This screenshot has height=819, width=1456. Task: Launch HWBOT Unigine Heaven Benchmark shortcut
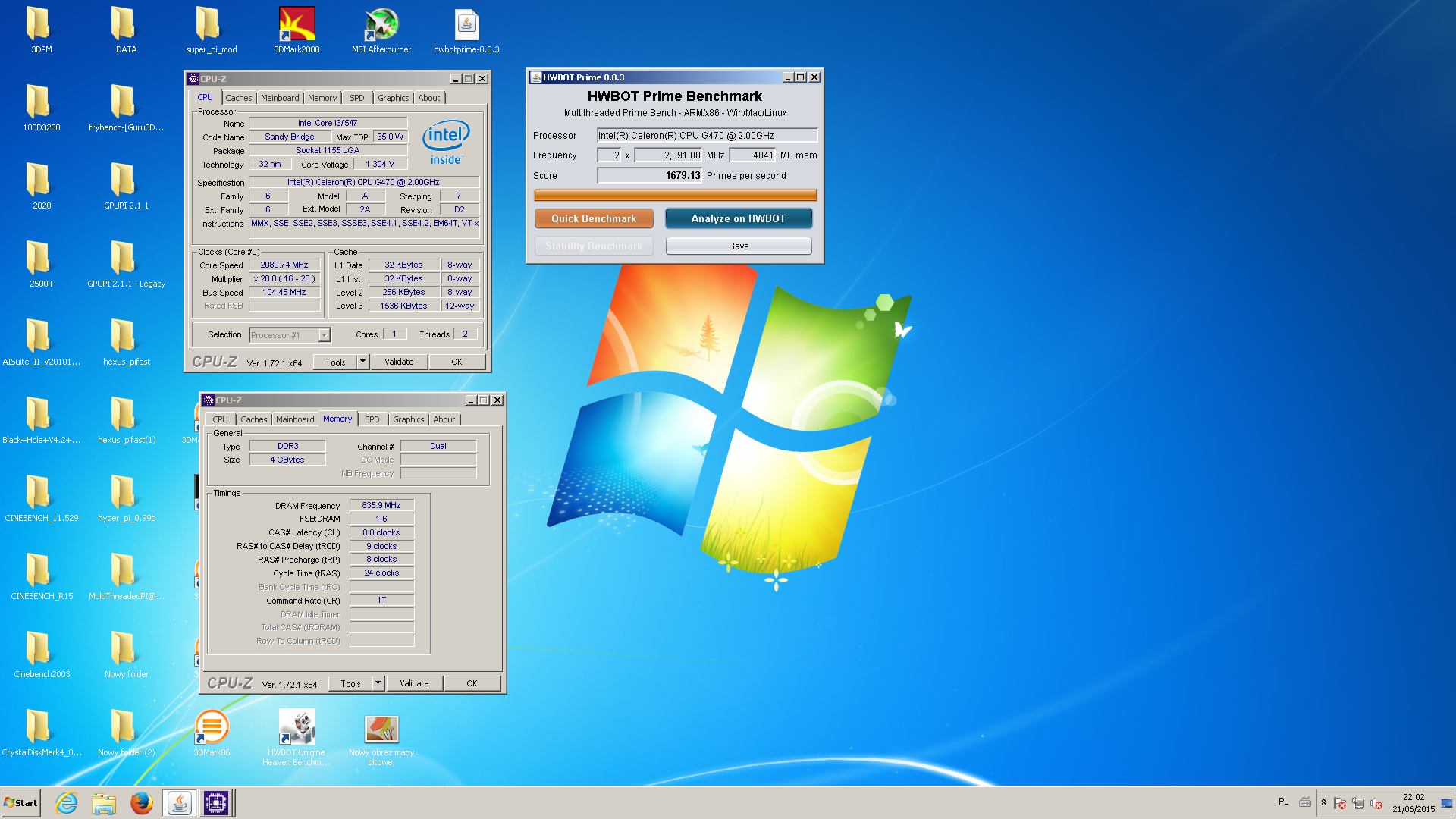(x=297, y=737)
